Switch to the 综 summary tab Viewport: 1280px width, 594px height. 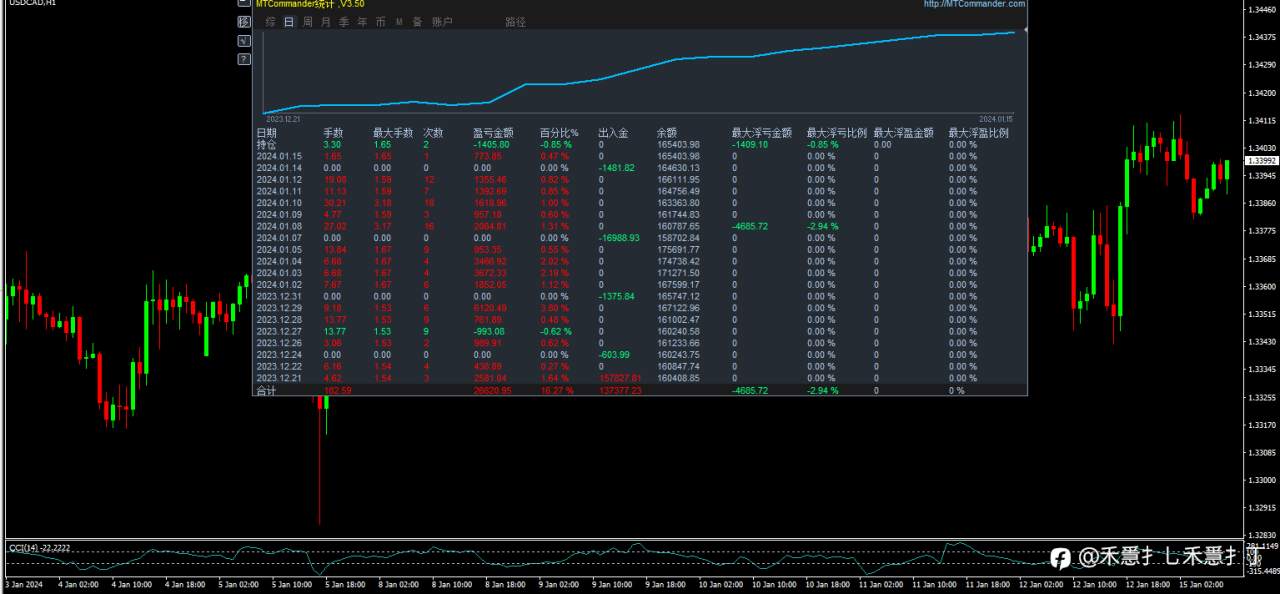pos(271,22)
